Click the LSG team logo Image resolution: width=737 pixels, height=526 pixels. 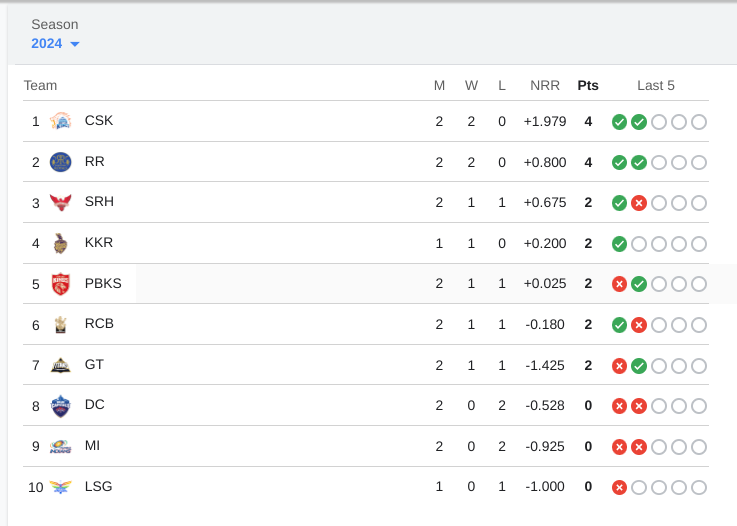coord(61,487)
